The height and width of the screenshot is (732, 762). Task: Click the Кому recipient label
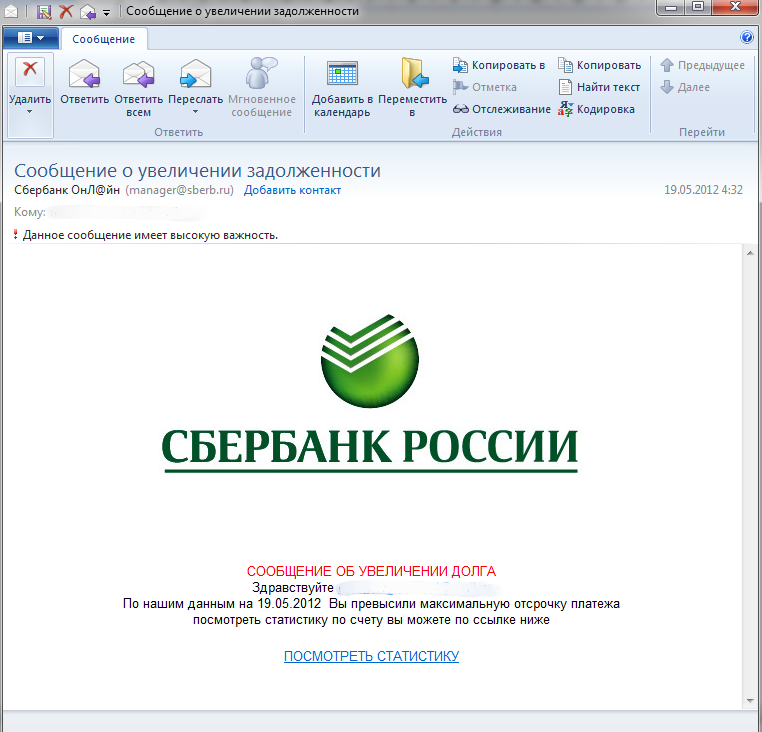[30, 212]
